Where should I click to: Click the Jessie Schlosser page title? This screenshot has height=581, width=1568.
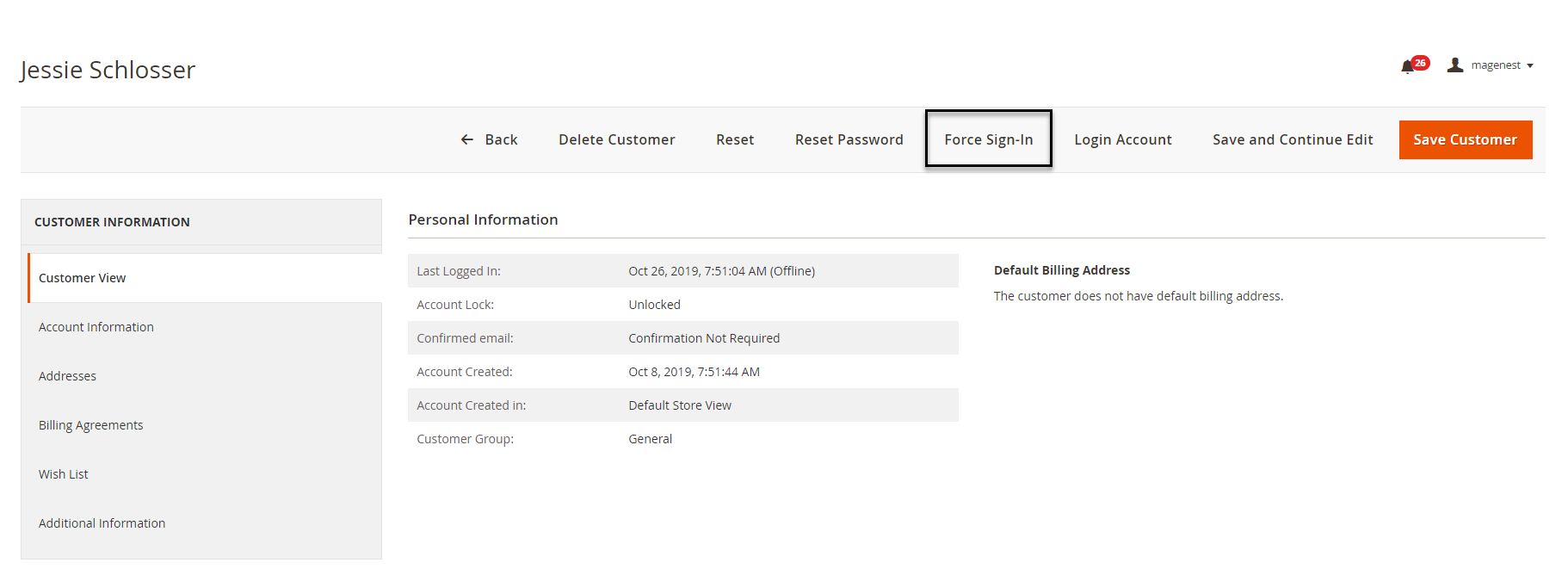(x=108, y=70)
